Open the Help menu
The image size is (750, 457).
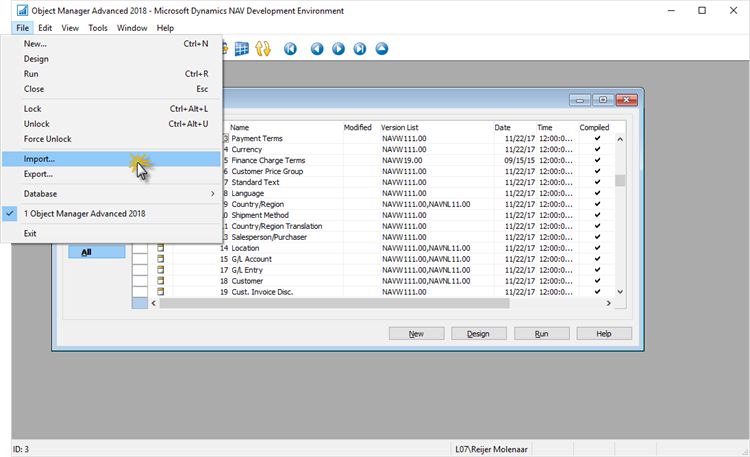pyautogui.click(x=165, y=28)
